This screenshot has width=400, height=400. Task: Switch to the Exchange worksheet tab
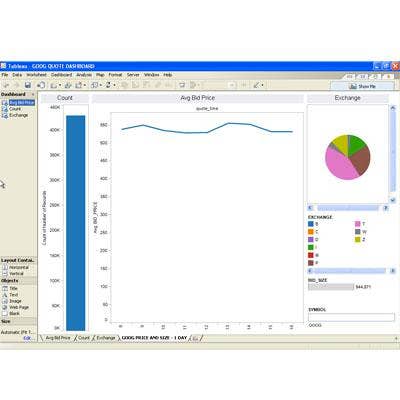(106, 338)
